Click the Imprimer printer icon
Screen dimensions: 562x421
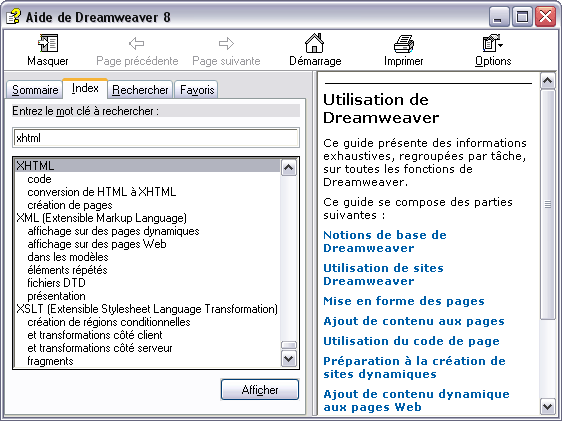(x=404, y=43)
